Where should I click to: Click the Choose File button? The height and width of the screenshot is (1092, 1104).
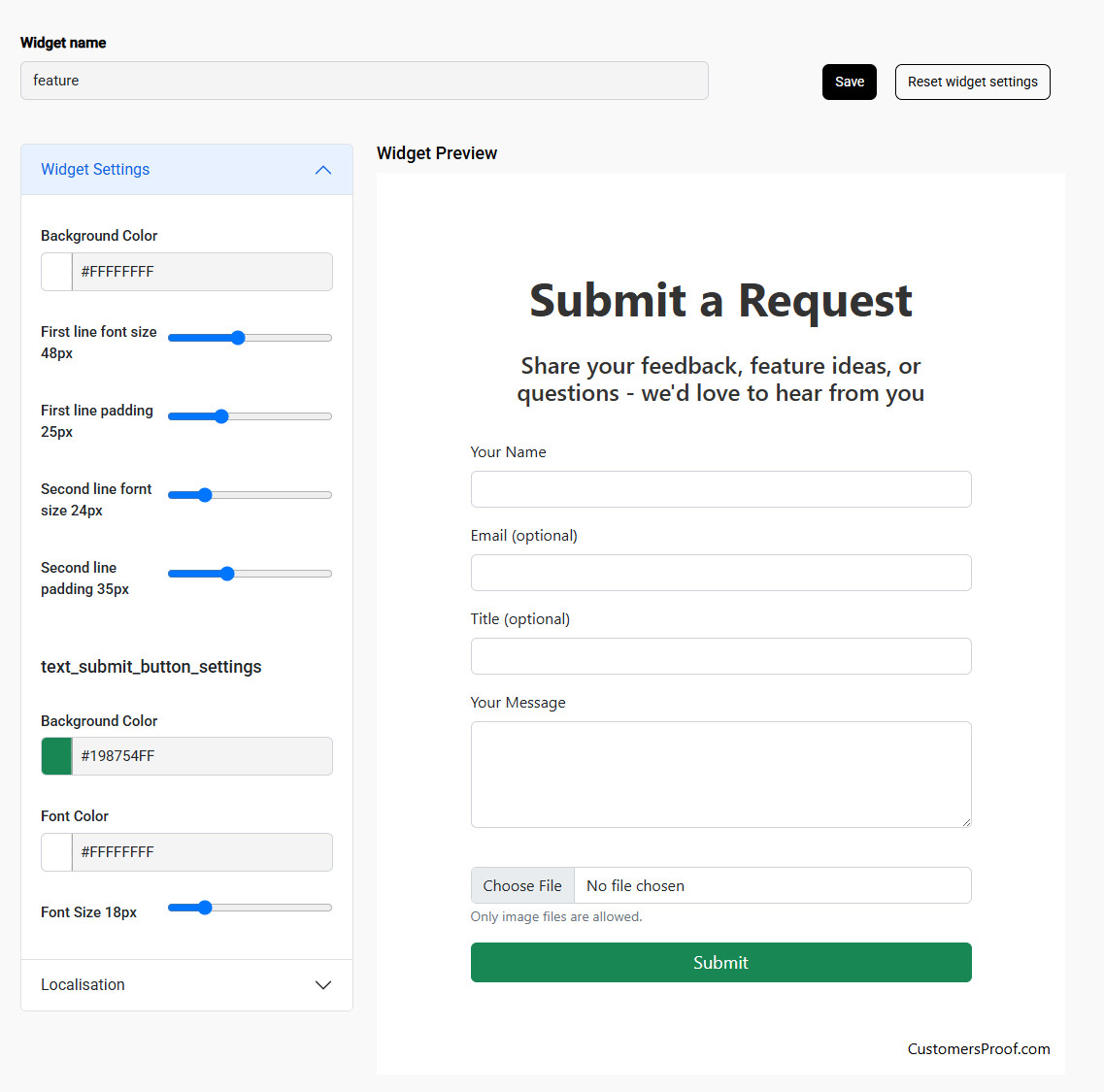(x=522, y=885)
